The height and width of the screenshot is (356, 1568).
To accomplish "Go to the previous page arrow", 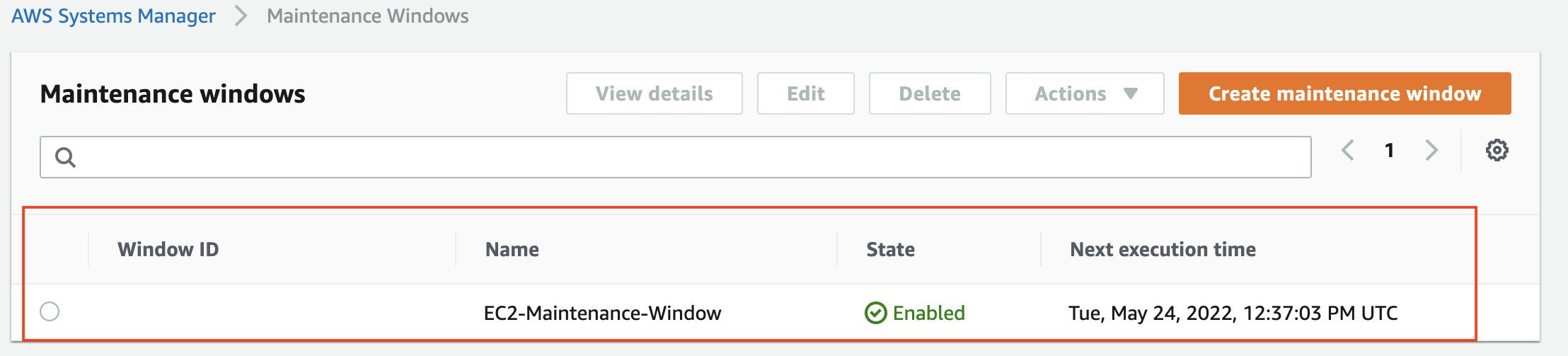I will (x=1348, y=150).
